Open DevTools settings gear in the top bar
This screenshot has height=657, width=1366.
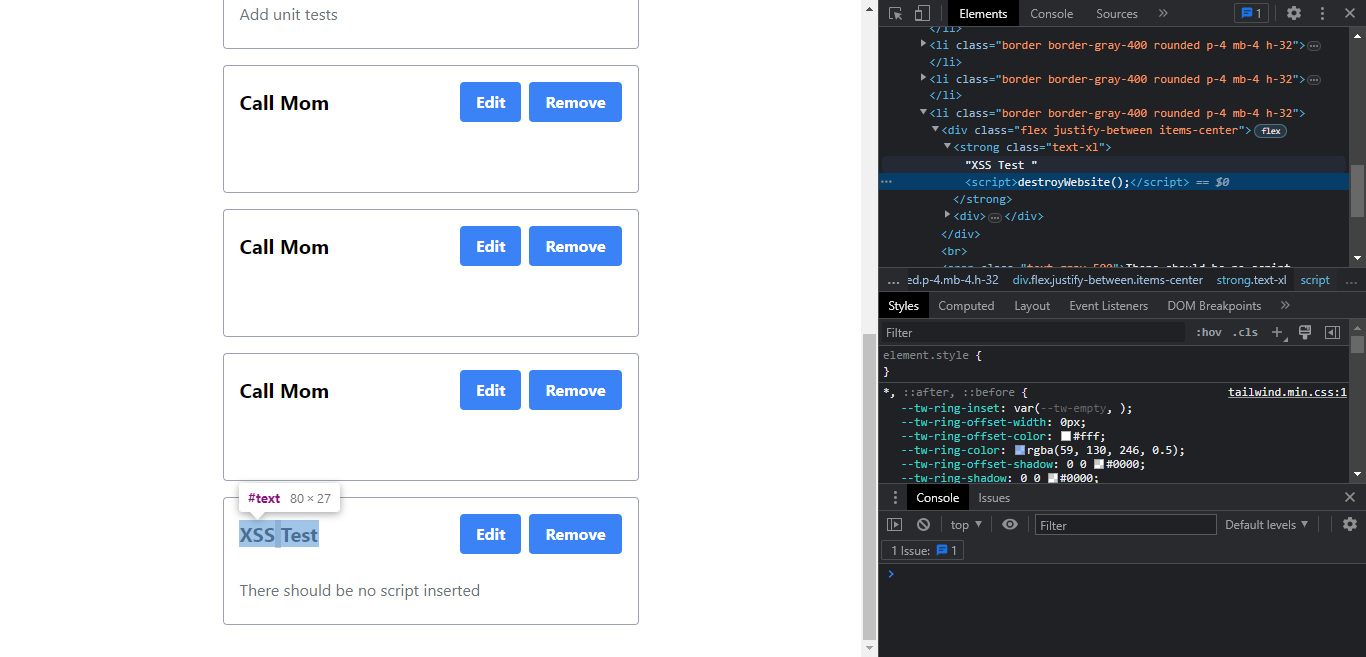(1294, 13)
